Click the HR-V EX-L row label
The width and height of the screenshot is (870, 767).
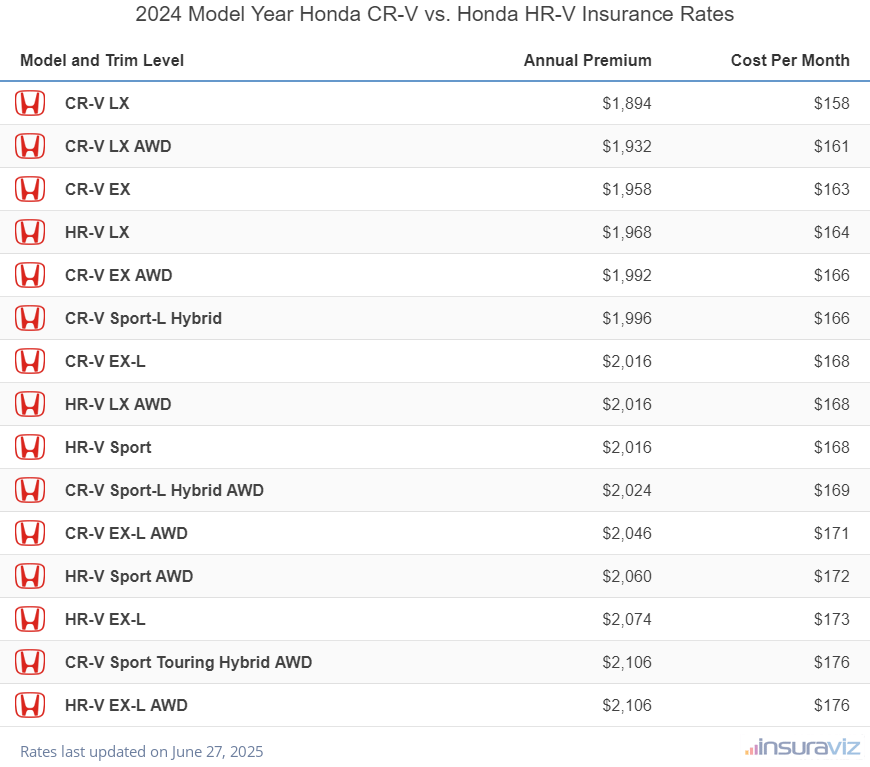click(105, 619)
